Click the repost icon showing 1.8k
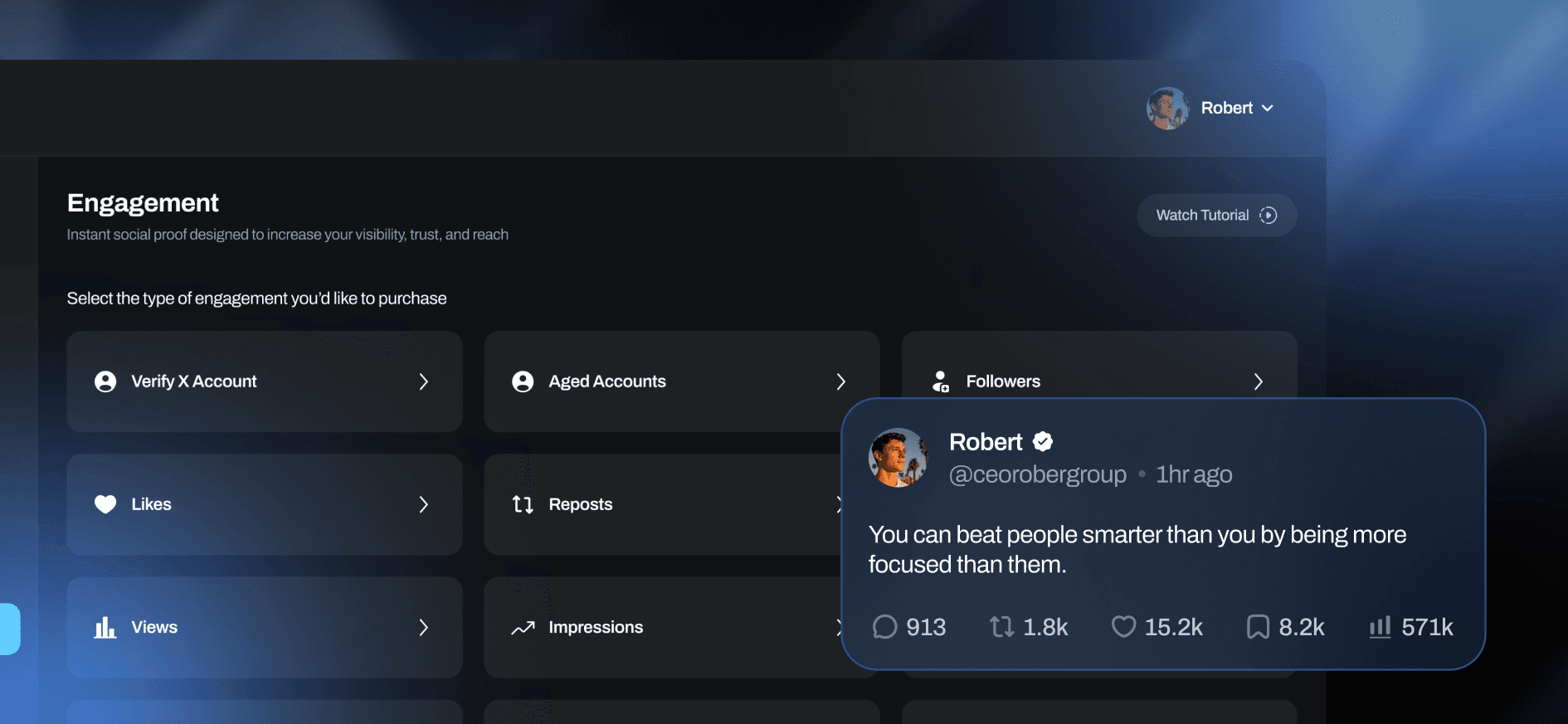 tap(1001, 627)
